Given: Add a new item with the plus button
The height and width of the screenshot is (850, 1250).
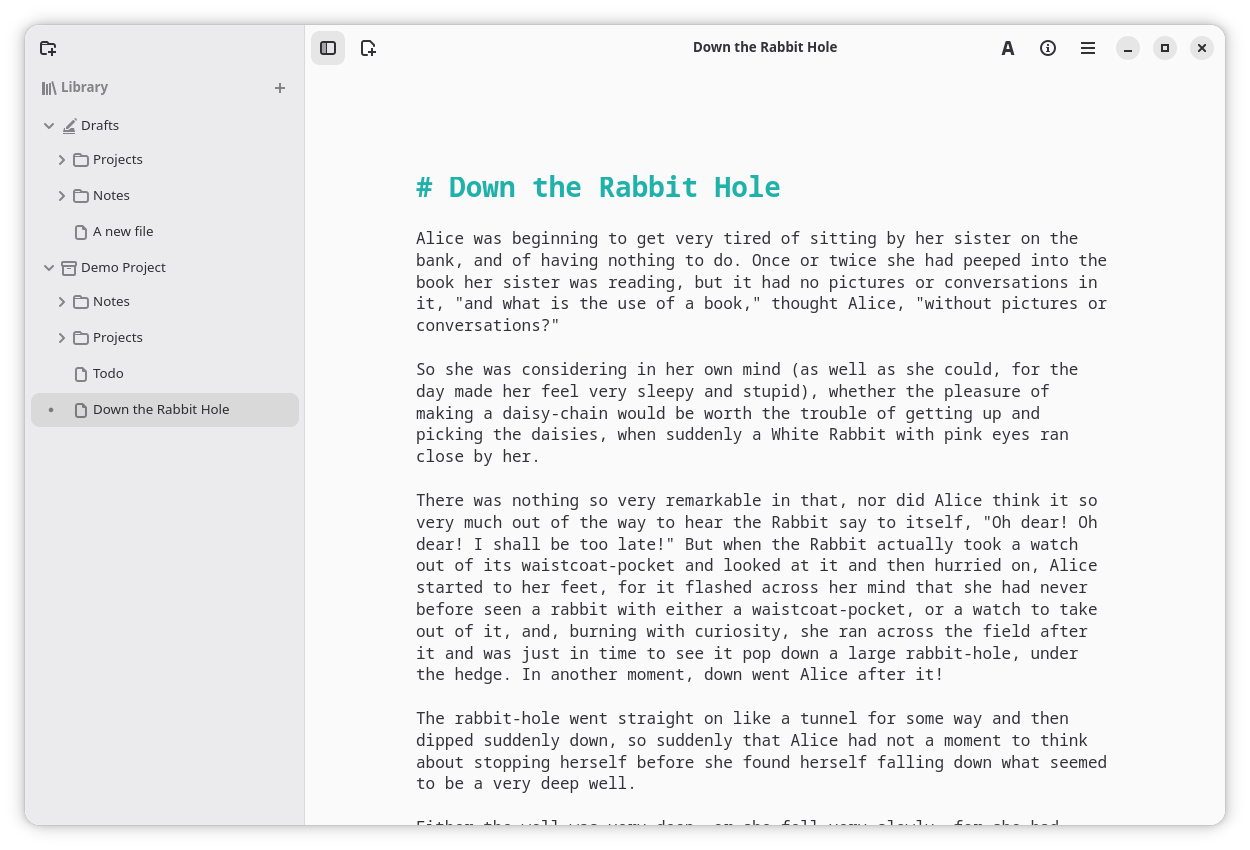Looking at the screenshot, I should (280, 87).
